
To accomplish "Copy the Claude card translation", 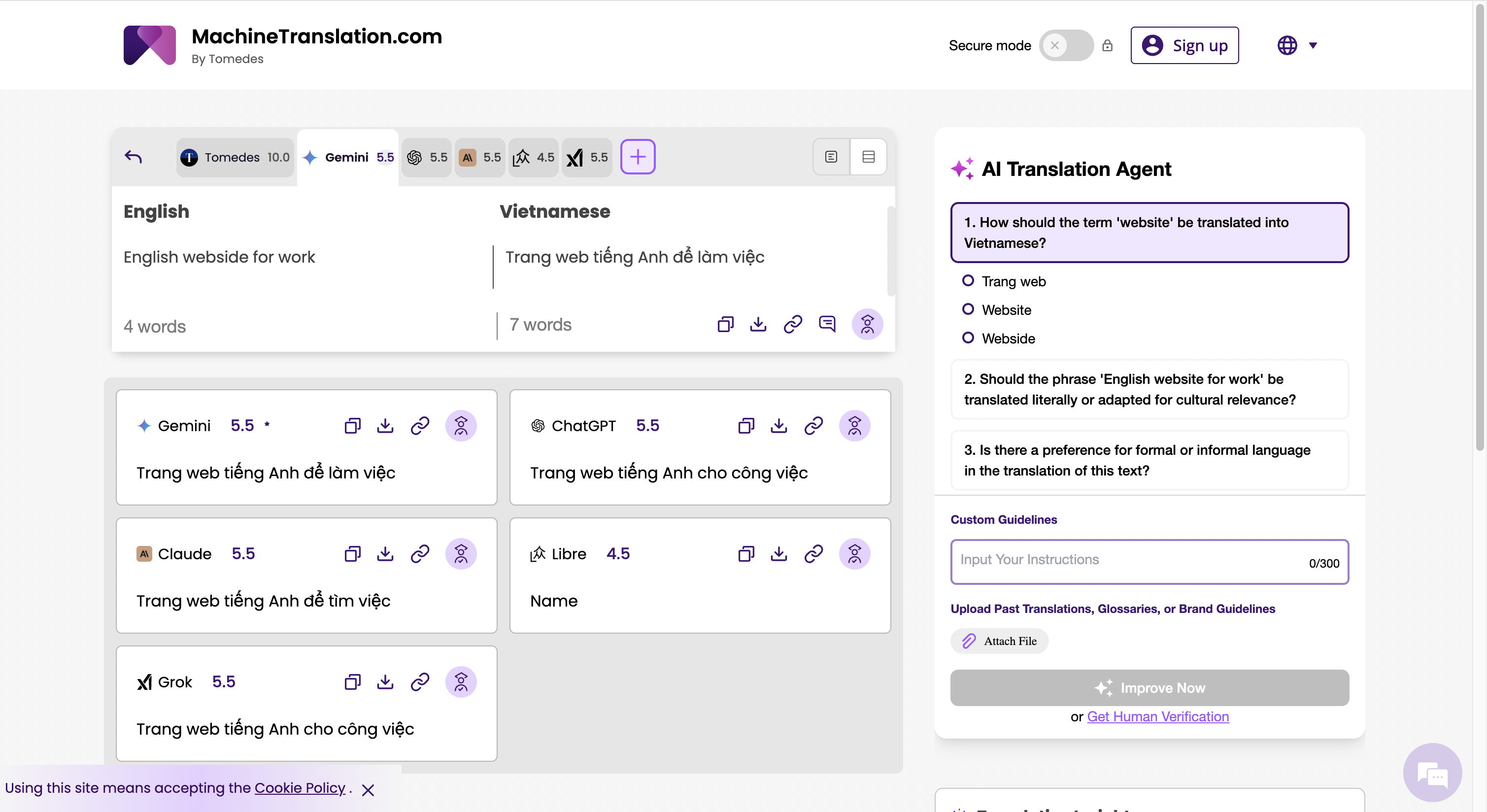I will [352, 554].
